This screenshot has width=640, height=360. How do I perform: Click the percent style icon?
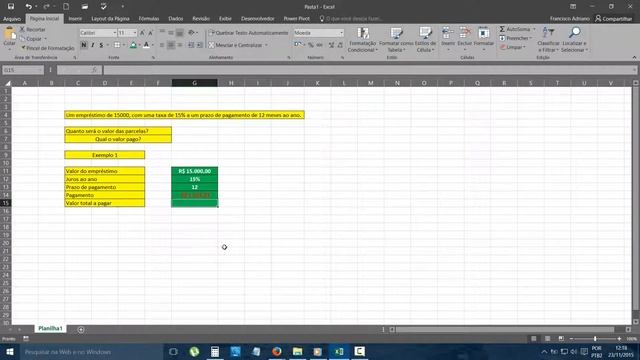tap(311, 45)
